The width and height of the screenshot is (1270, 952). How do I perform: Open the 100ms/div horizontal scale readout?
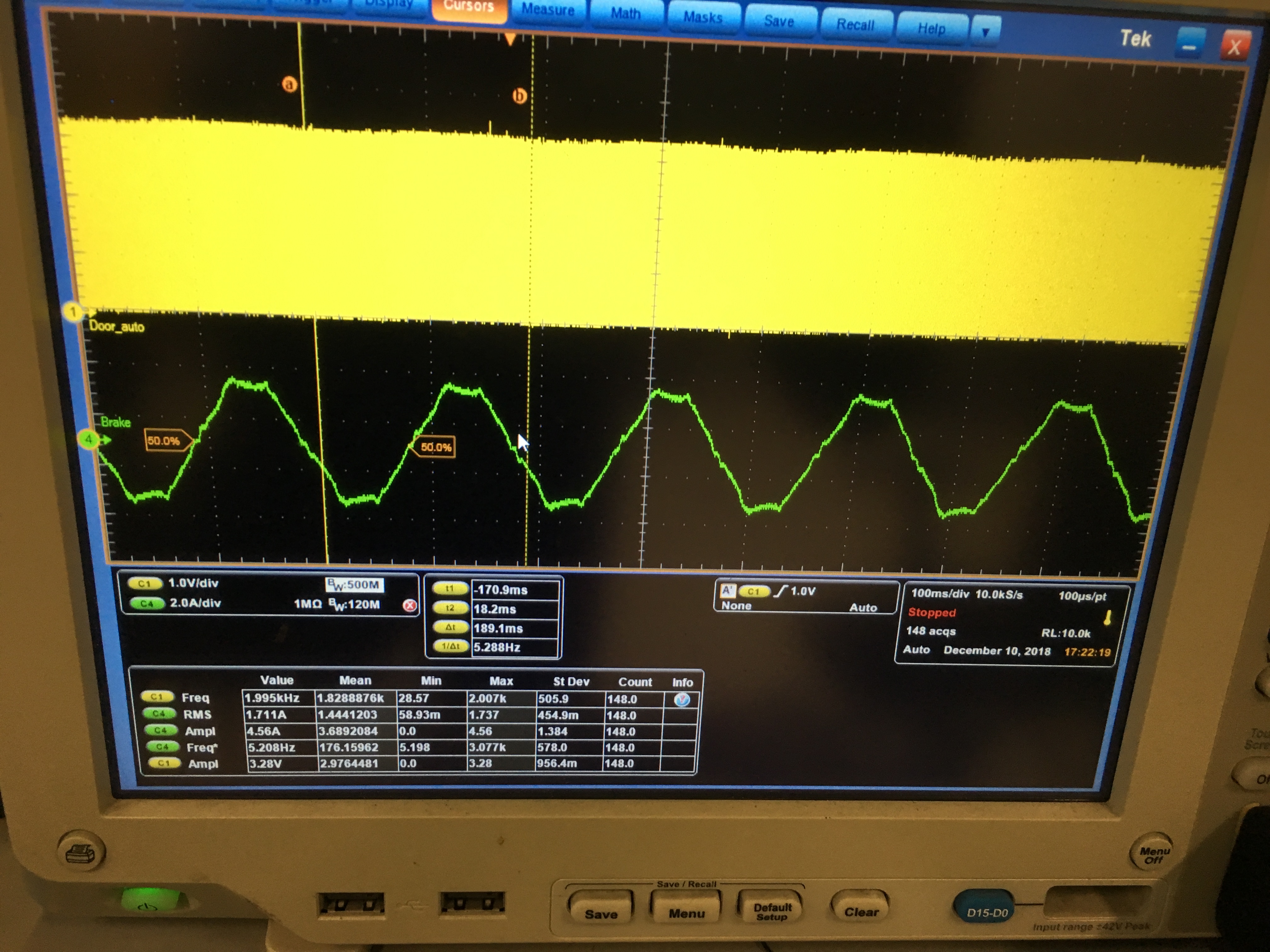[x=940, y=594]
